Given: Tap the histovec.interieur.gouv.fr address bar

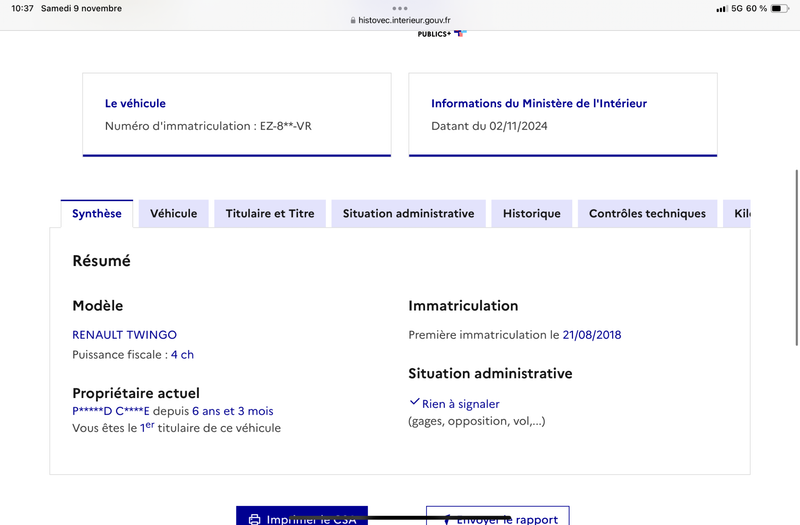Looking at the screenshot, I should (400, 20).
